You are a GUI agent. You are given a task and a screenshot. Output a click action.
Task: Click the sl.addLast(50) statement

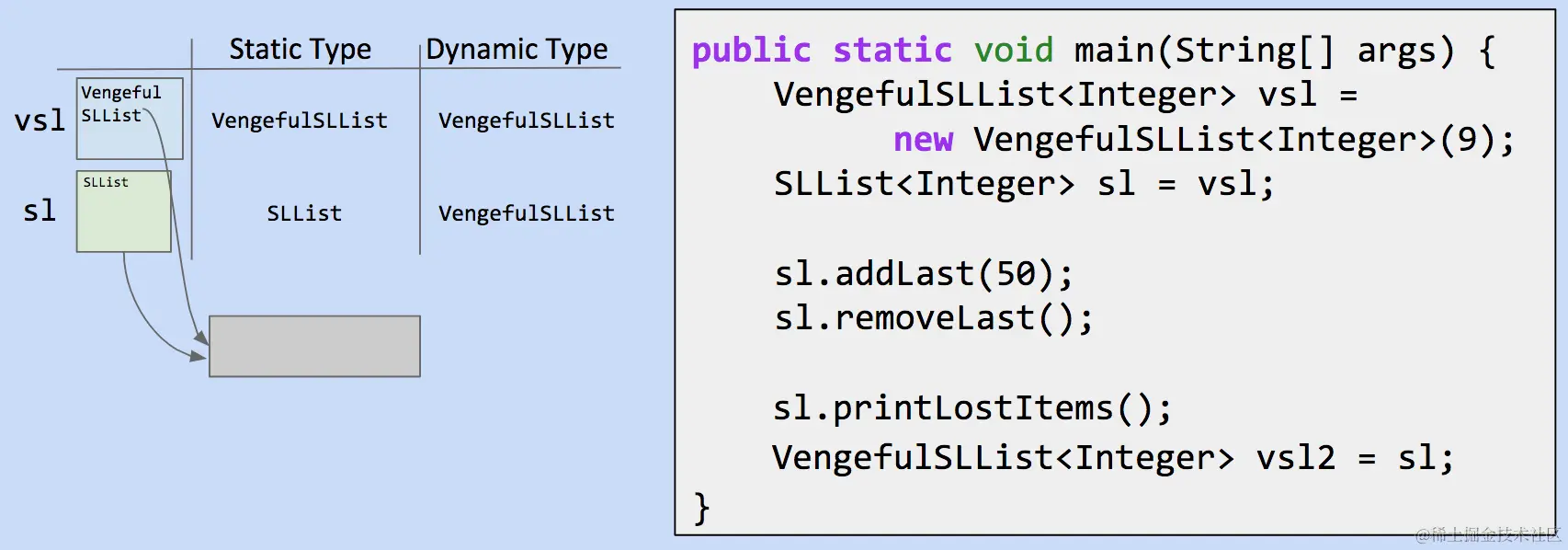tap(924, 273)
